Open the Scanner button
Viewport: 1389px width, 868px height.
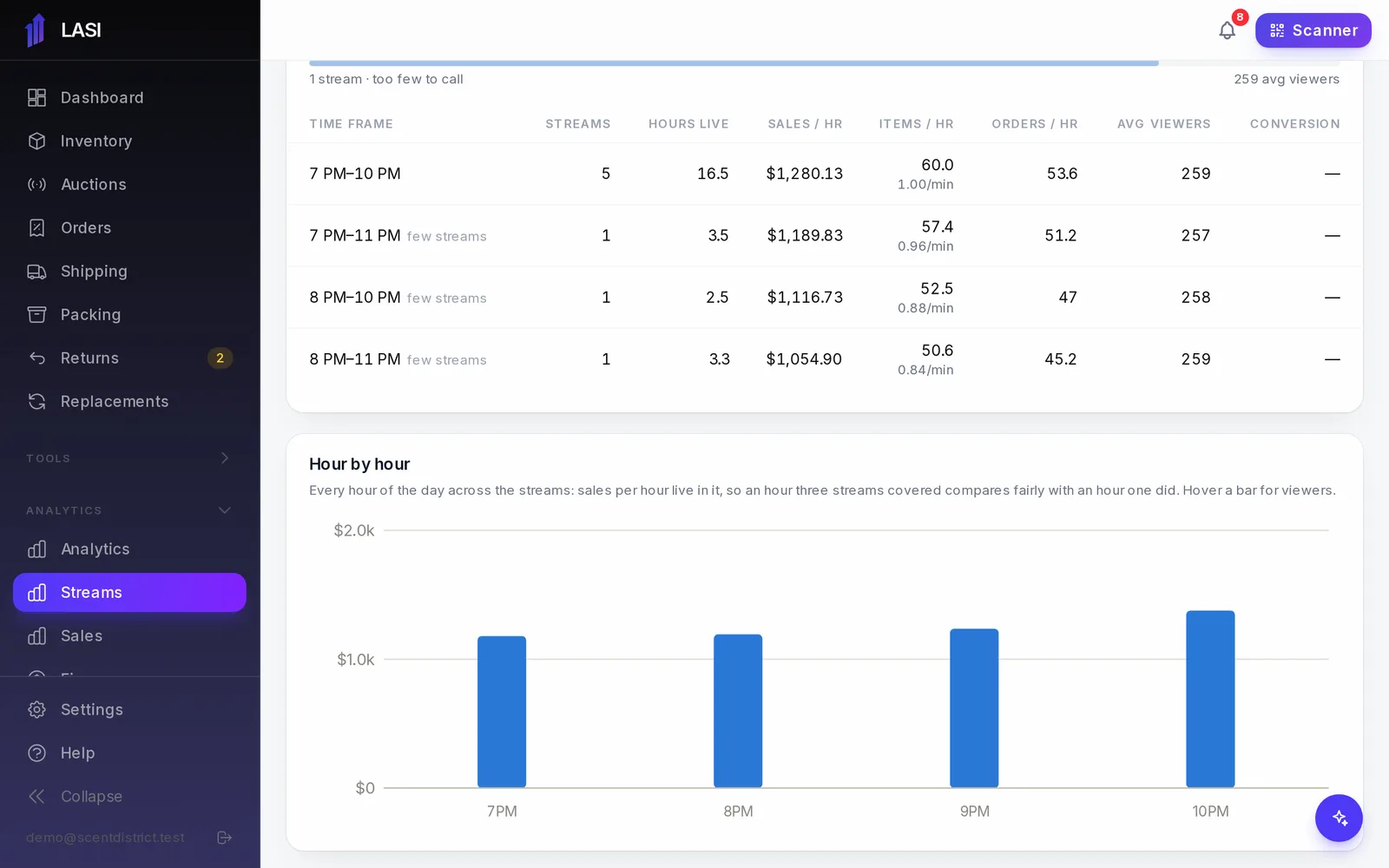(x=1313, y=30)
